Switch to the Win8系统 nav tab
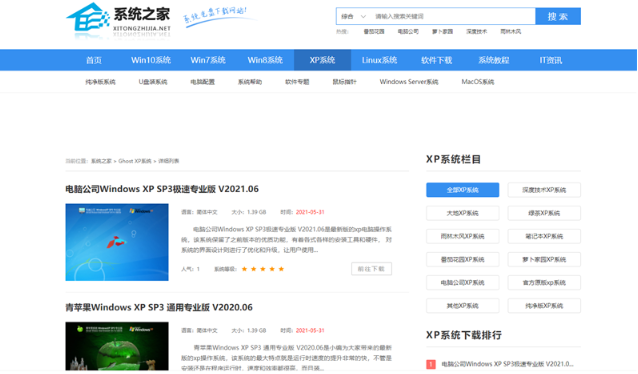 (265, 60)
